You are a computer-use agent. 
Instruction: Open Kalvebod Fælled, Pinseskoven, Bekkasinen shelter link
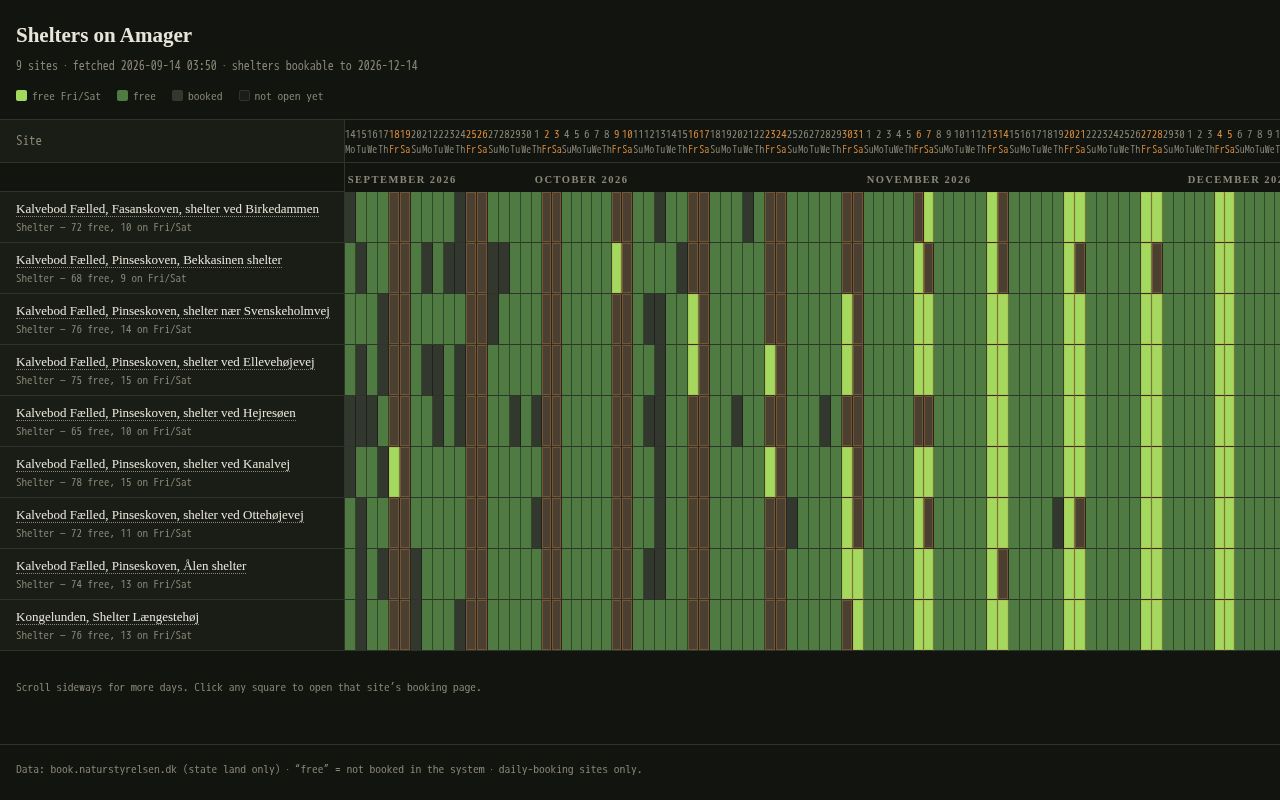[x=149, y=260]
